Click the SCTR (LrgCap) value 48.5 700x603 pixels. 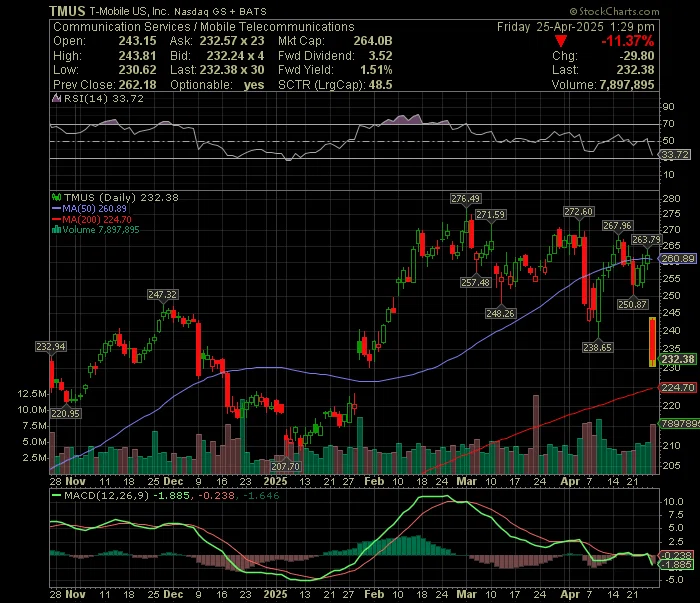[380, 85]
